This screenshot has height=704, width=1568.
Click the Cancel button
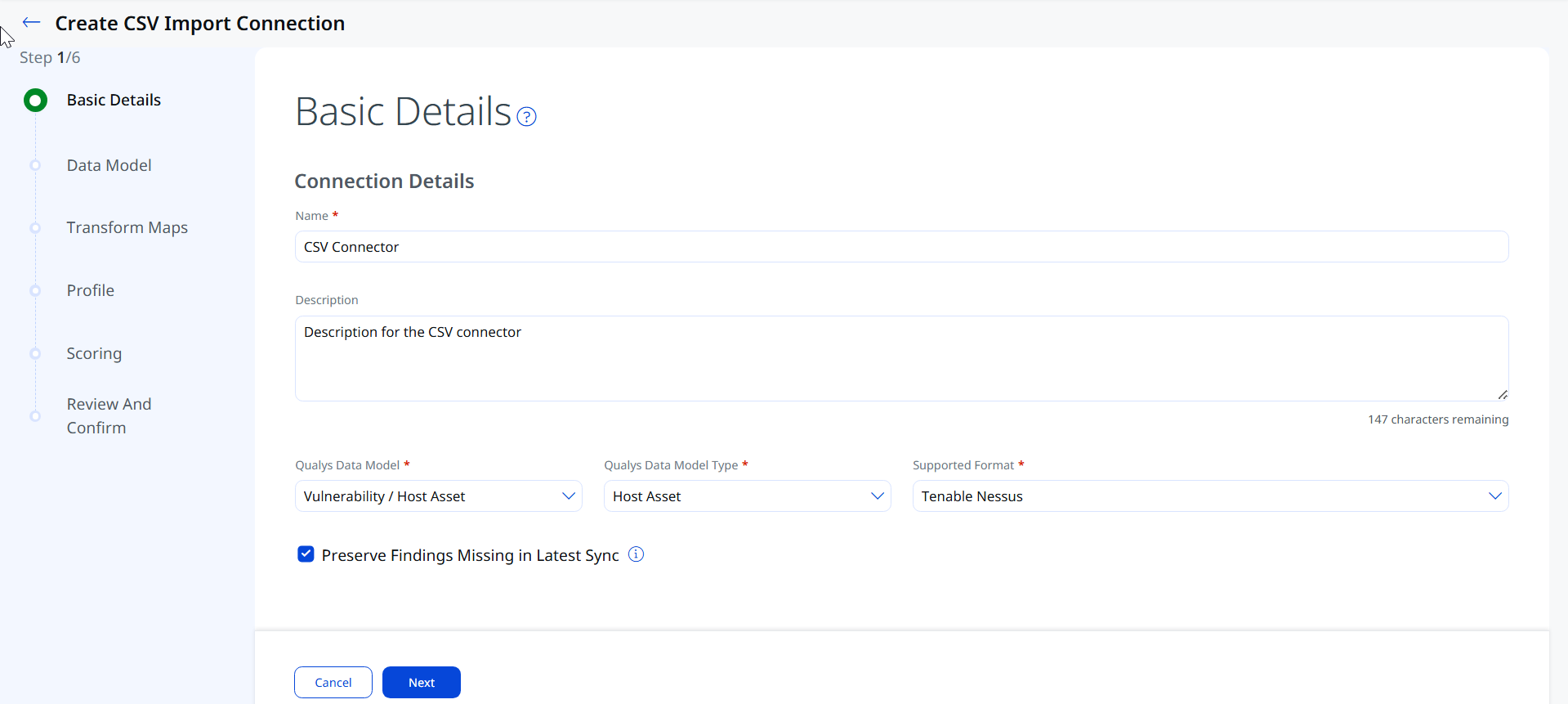pos(333,682)
